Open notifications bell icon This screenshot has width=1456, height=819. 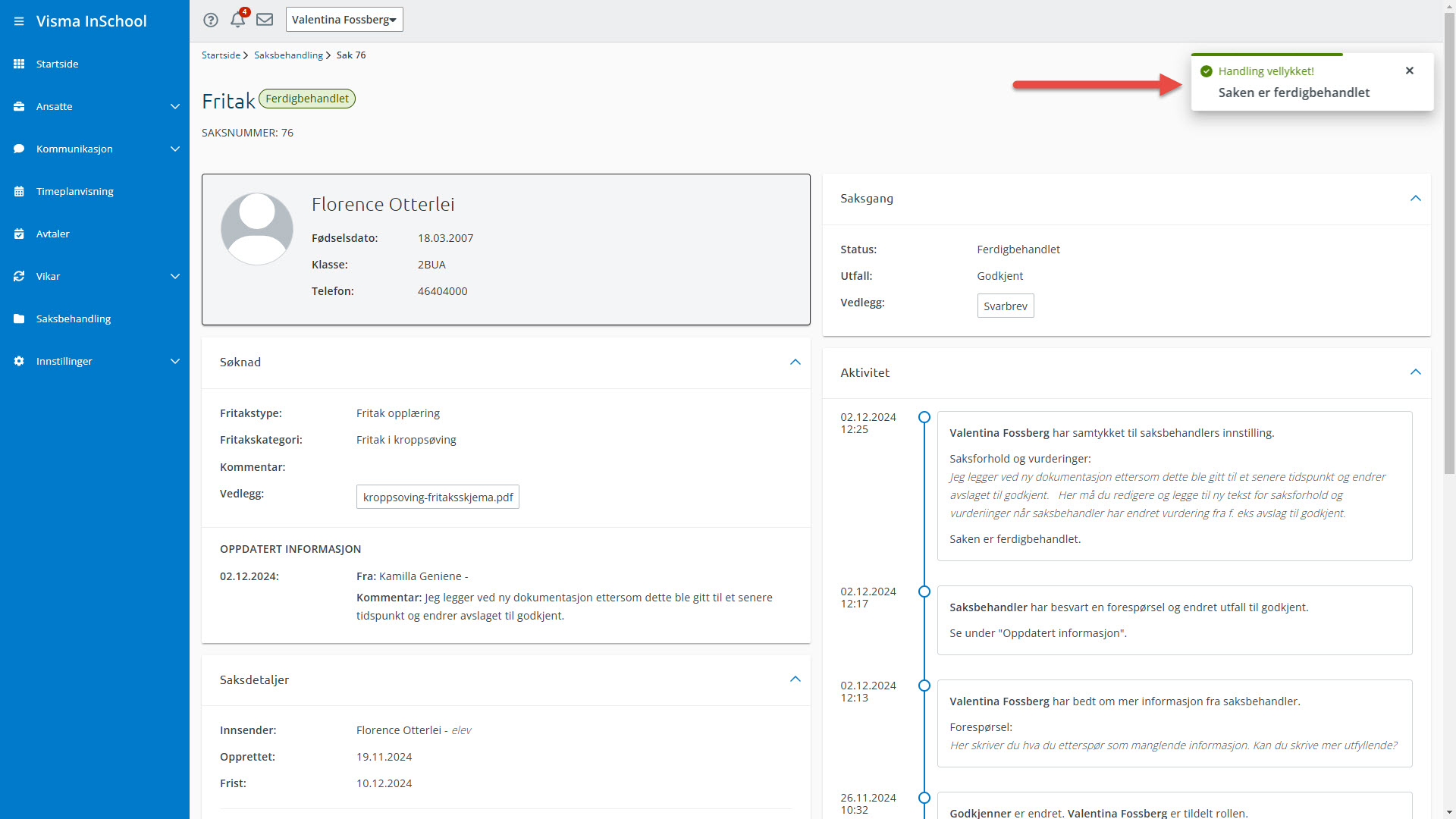(237, 20)
